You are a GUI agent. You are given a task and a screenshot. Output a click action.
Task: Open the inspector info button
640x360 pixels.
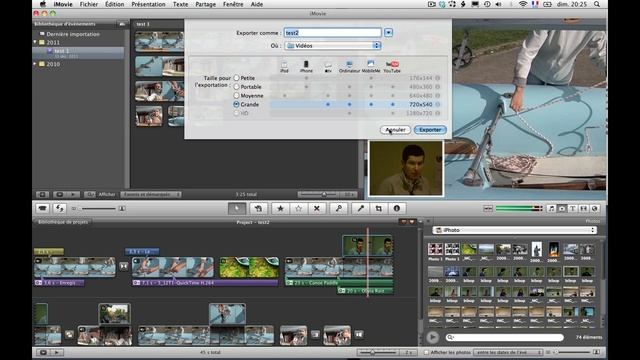click(396, 209)
